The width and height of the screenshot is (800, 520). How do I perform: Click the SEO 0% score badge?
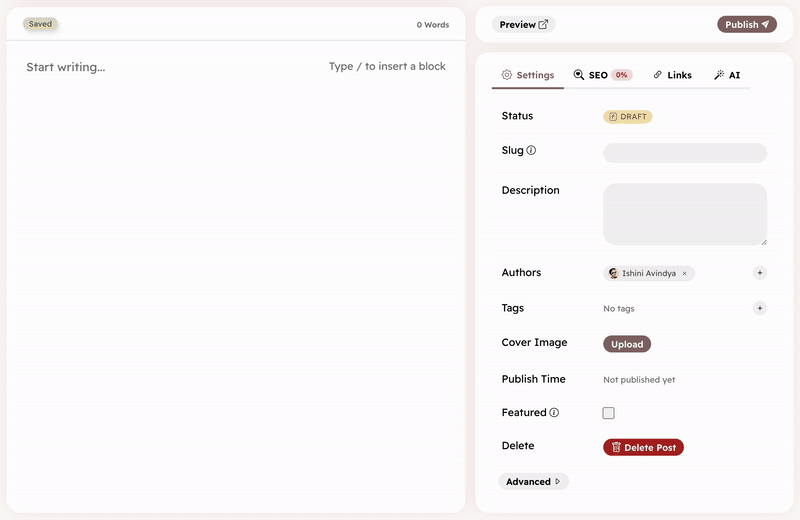[x=622, y=75]
